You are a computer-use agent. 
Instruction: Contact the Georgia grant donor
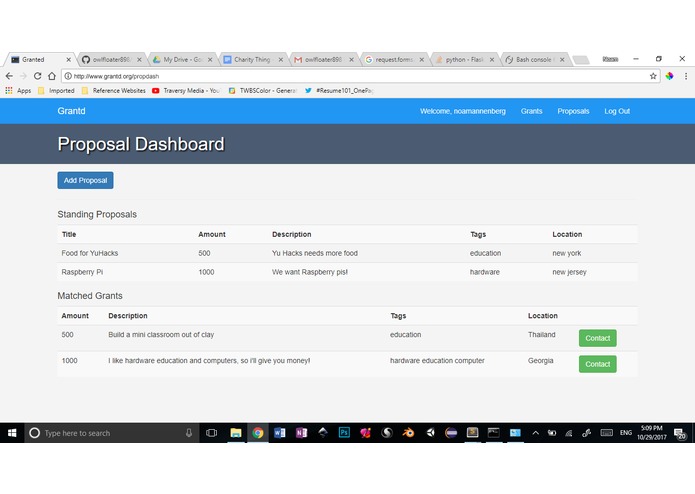coord(597,364)
